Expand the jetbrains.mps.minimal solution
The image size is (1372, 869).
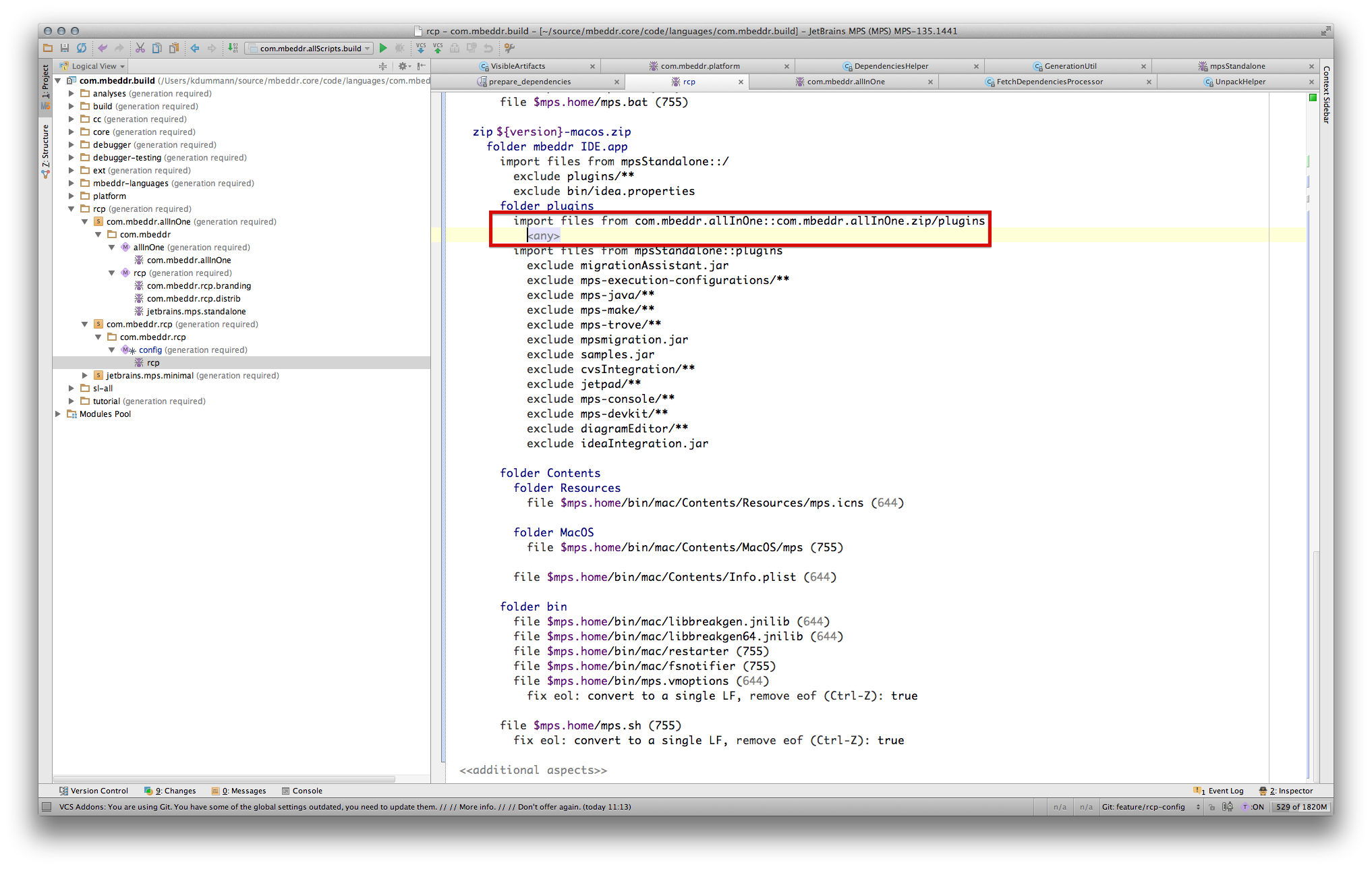[x=85, y=376]
